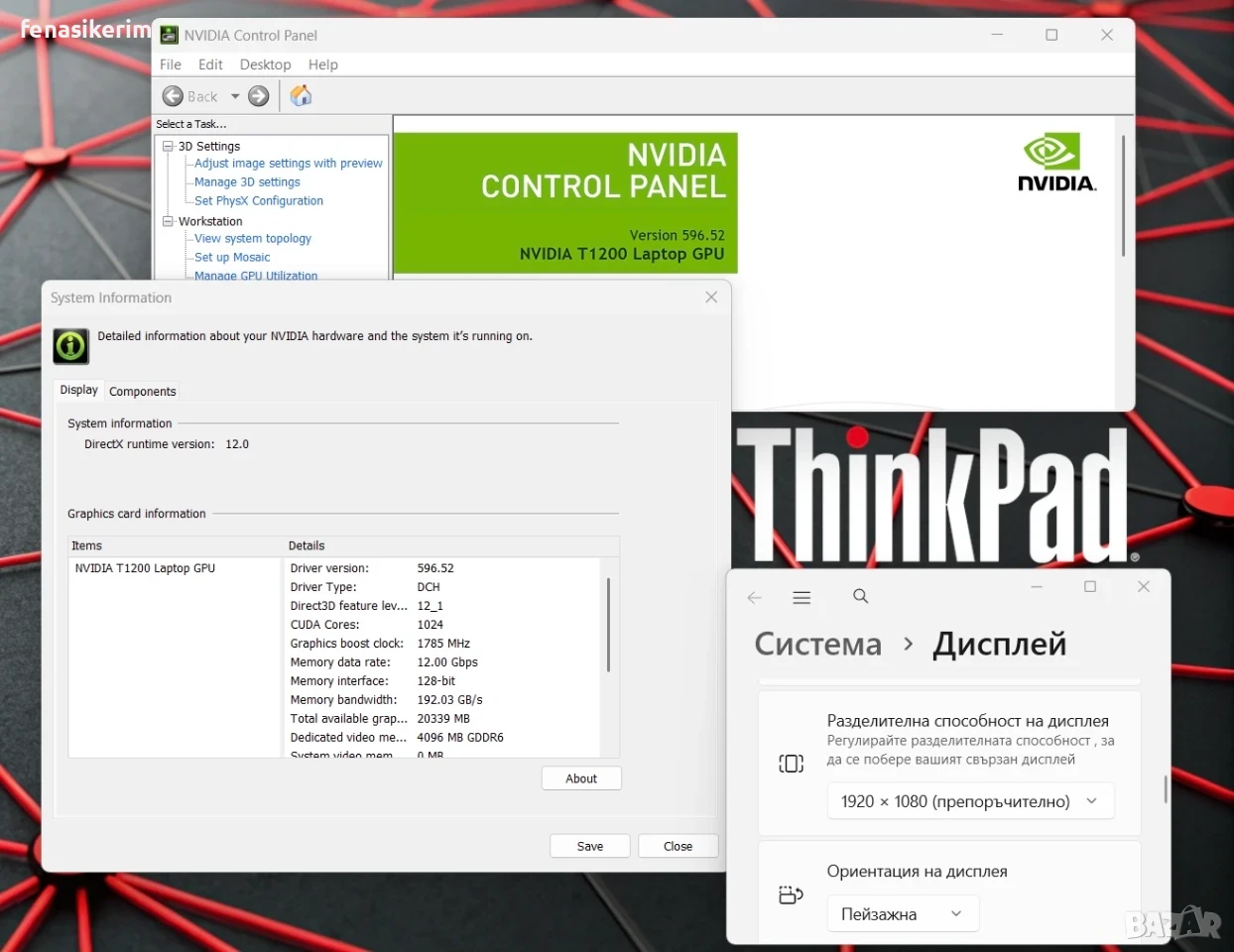1234x952 pixels.
Task: Click the Details list vertical scrollbar
Action: 608,625
